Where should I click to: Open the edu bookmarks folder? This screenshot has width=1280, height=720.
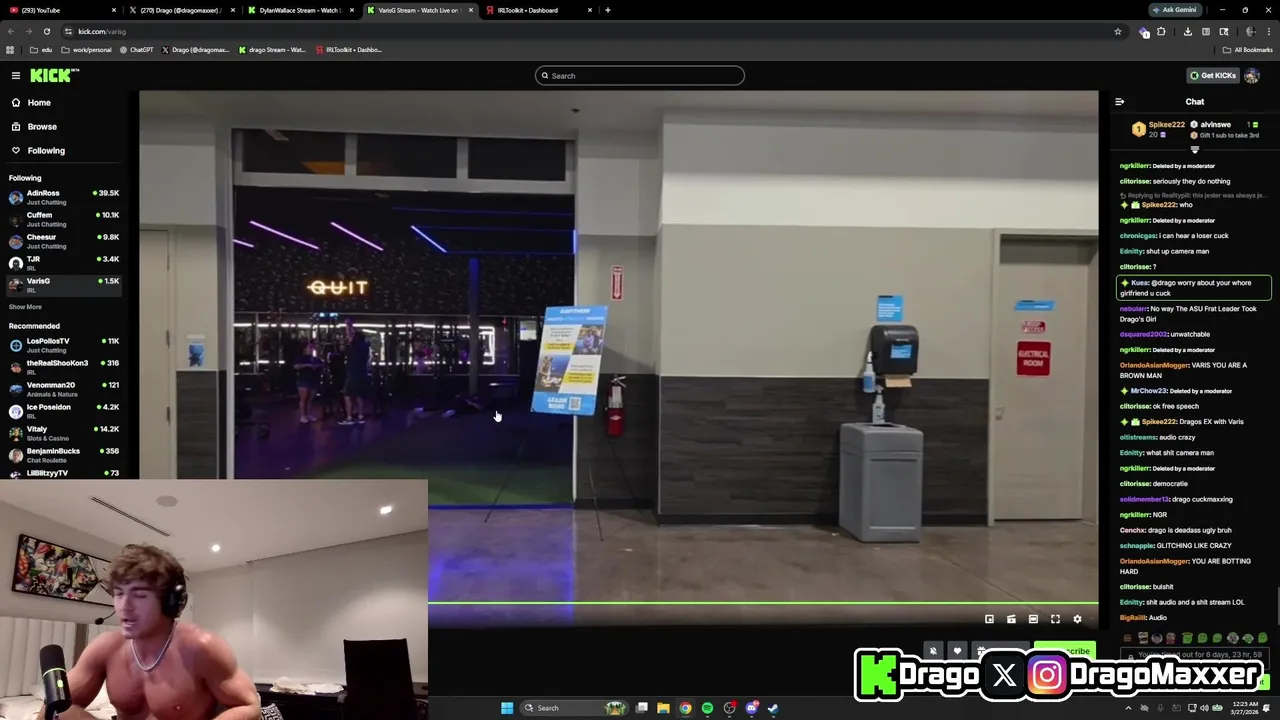coord(41,50)
